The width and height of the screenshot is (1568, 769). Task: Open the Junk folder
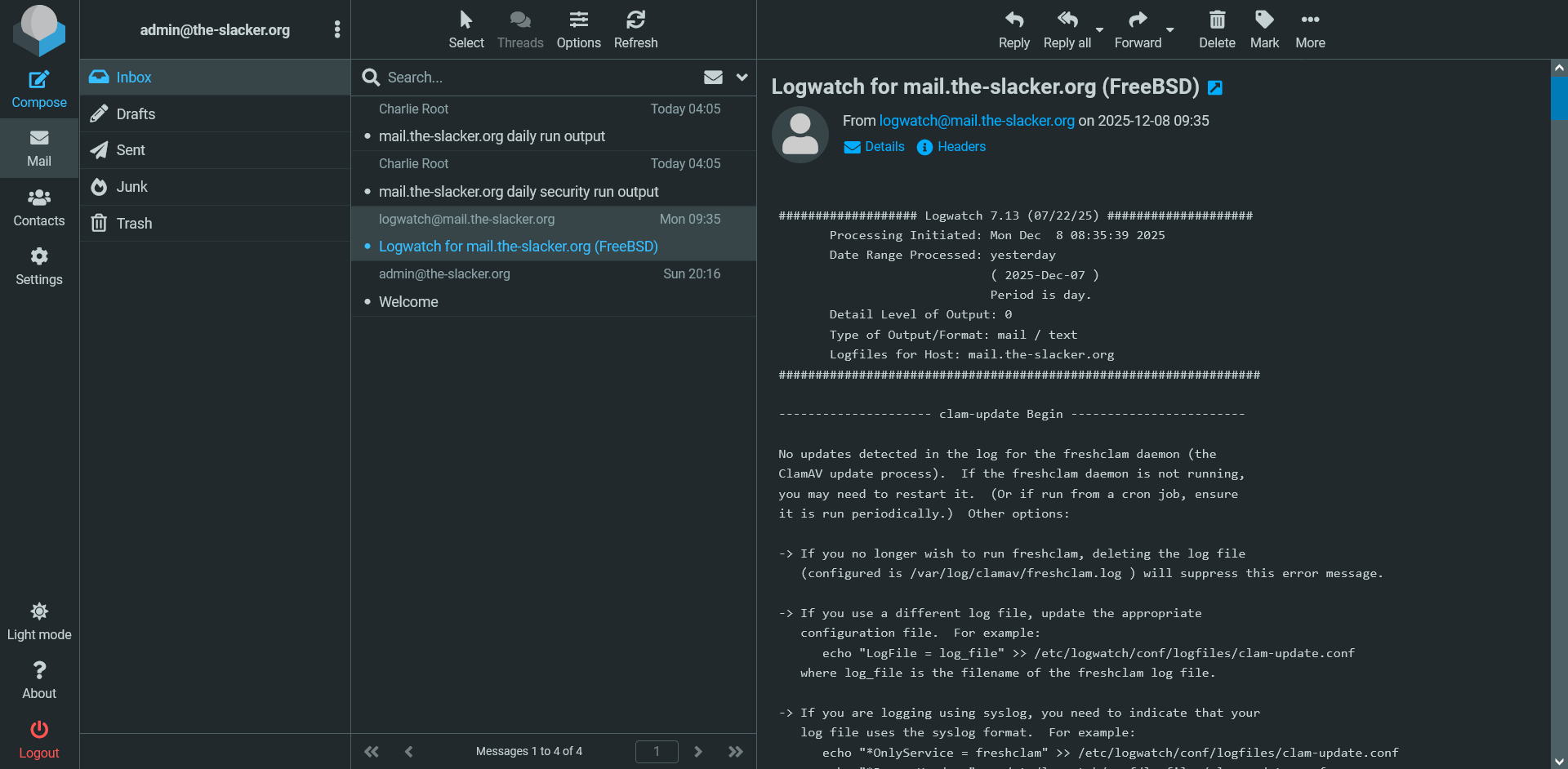pos(131,186)
